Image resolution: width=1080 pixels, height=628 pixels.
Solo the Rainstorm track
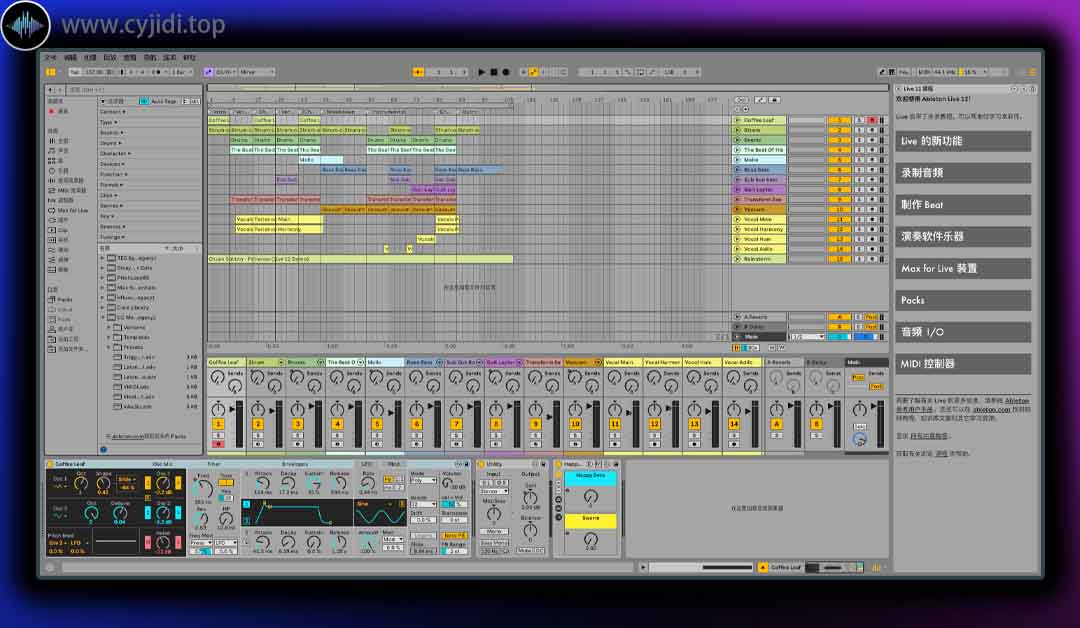860,260
